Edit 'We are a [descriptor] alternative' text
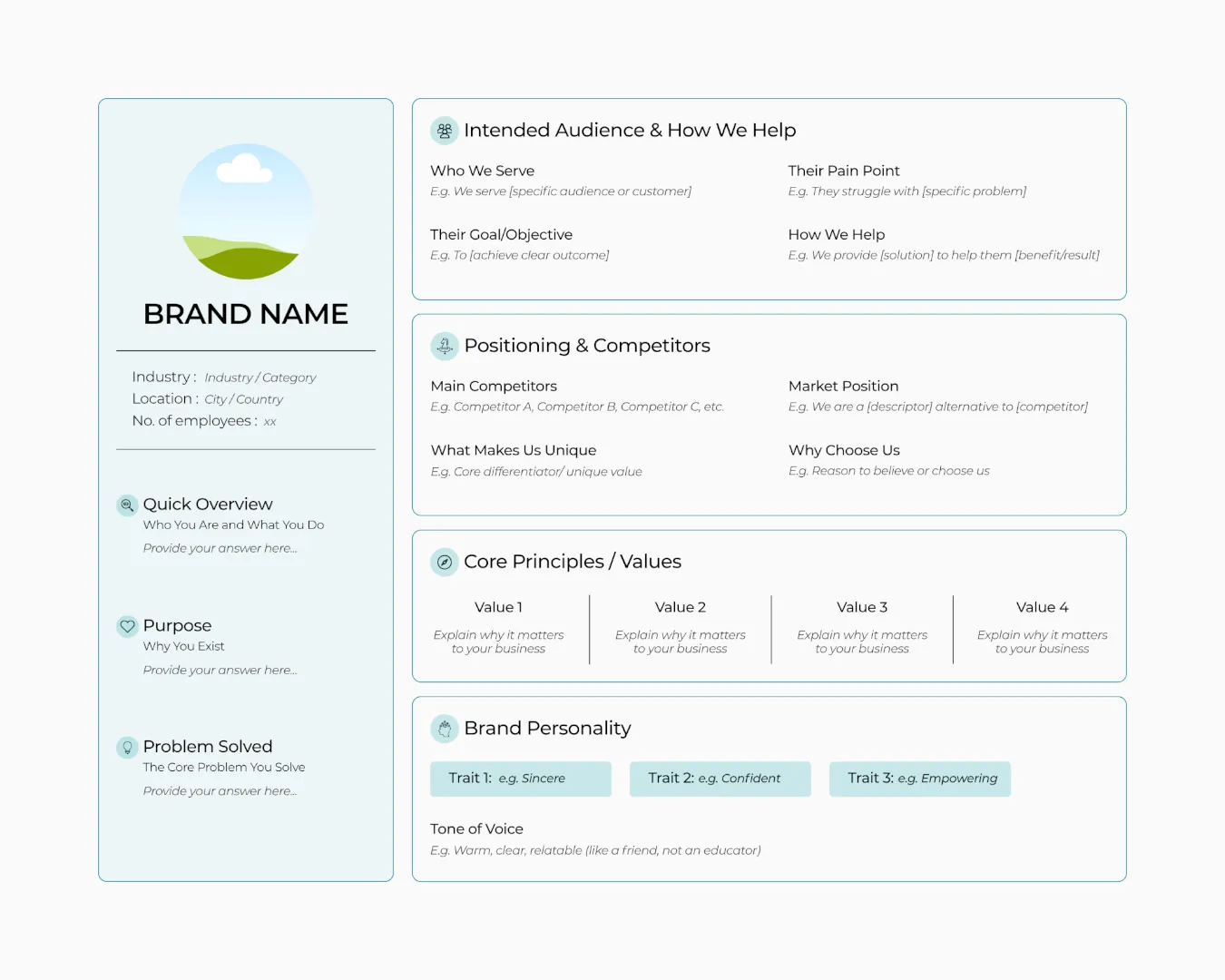Viewport: 1225px width, 980px height. coord(938,407)
